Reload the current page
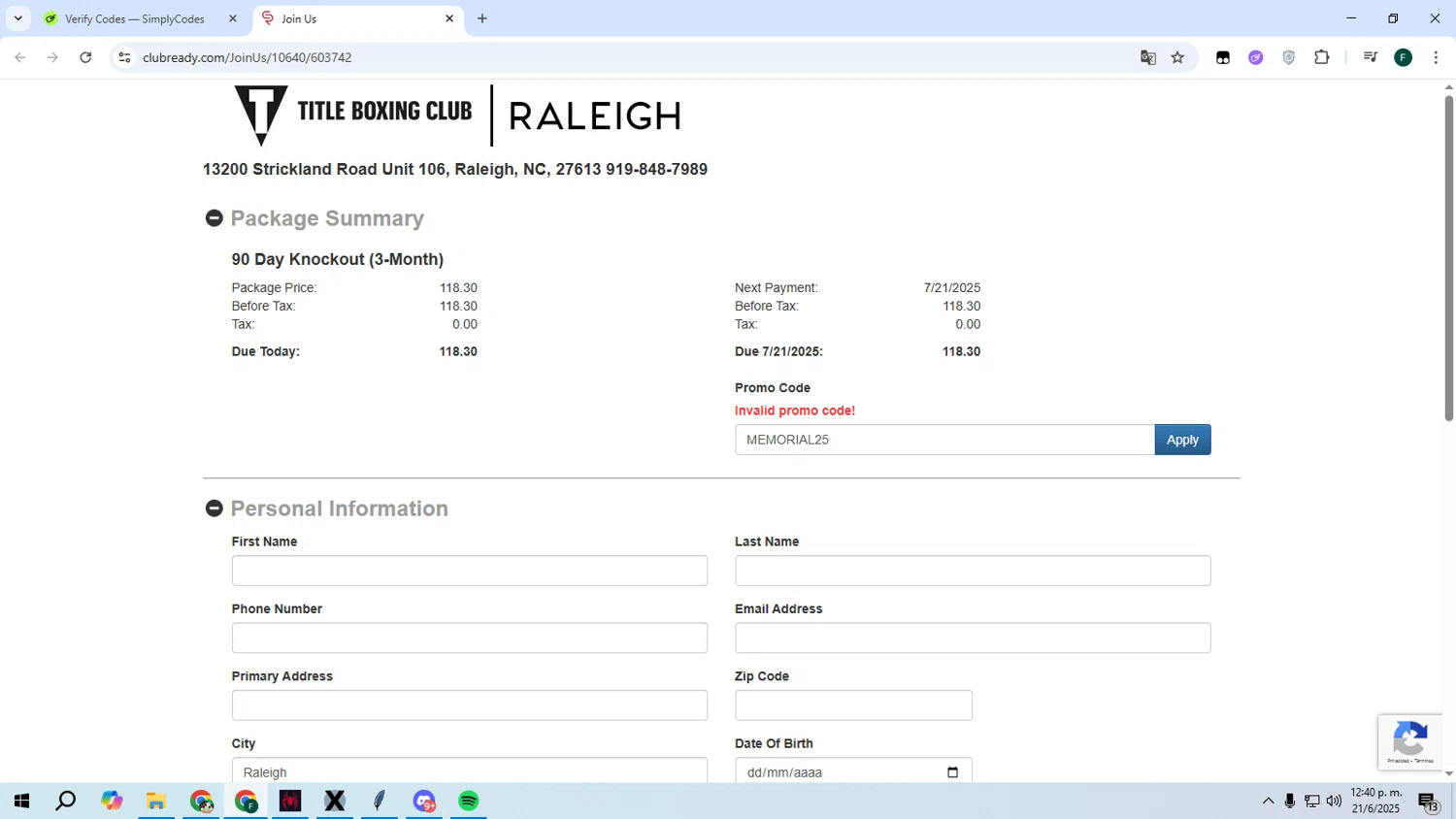 (x=85, y=57)
